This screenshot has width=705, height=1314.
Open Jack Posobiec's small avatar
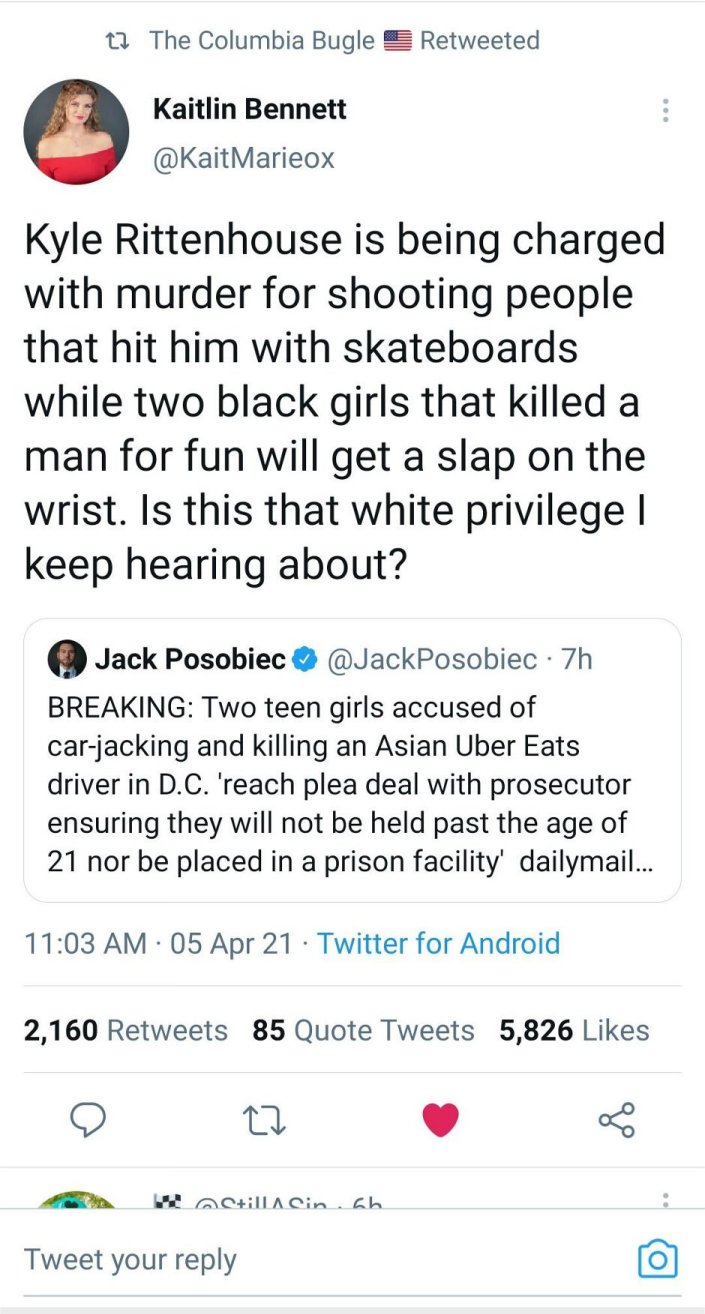pyautogui.click(x=66, y=659)
